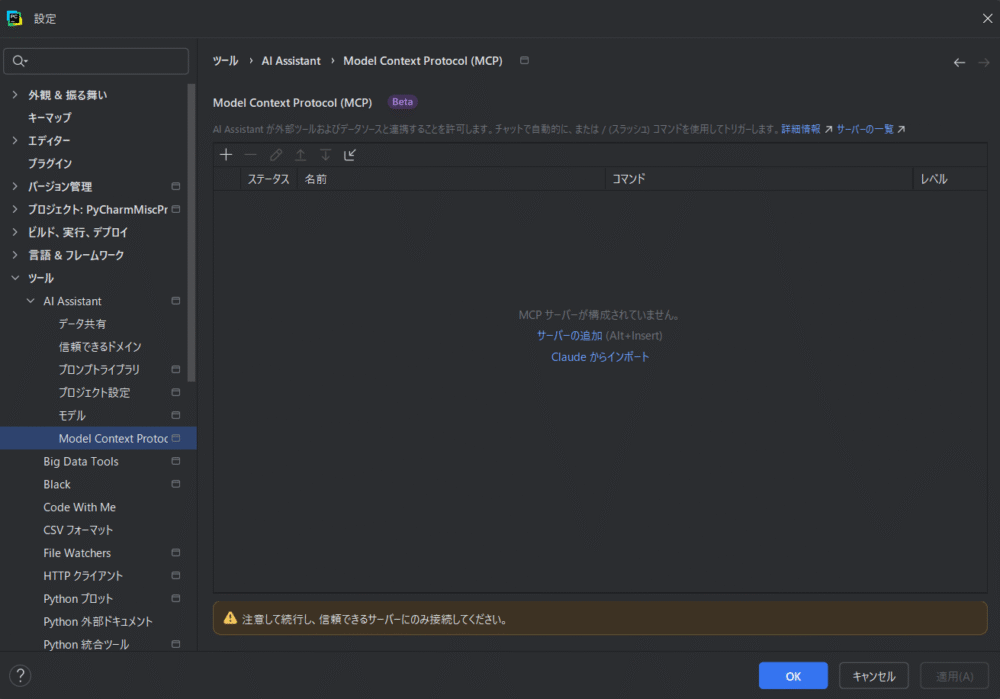Open the サーバーの一覧 link
The height and width of the screenshot is (699, 1000).
(x=865, y=129)
